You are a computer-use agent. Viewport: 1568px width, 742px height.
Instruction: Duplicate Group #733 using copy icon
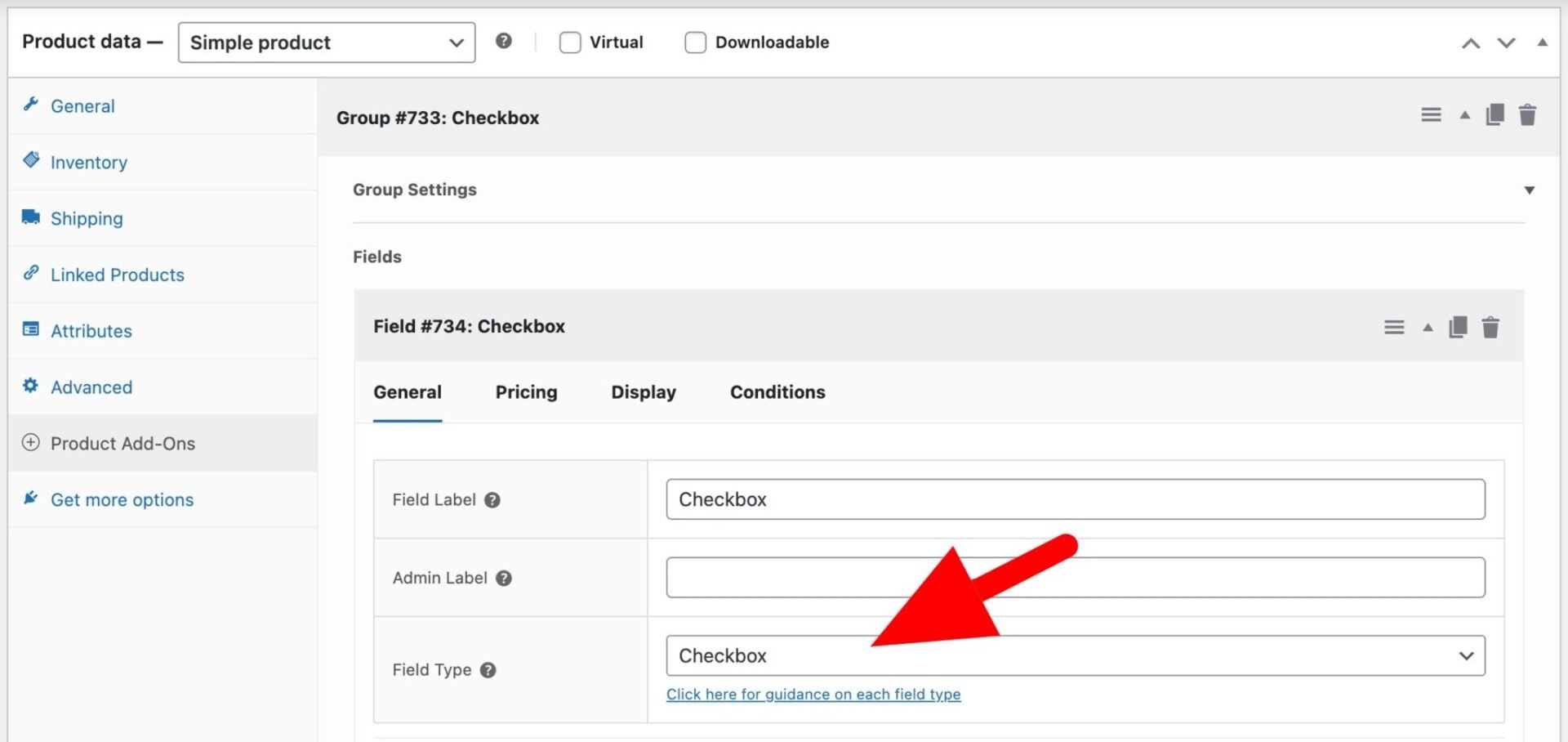click(1494, 115)
